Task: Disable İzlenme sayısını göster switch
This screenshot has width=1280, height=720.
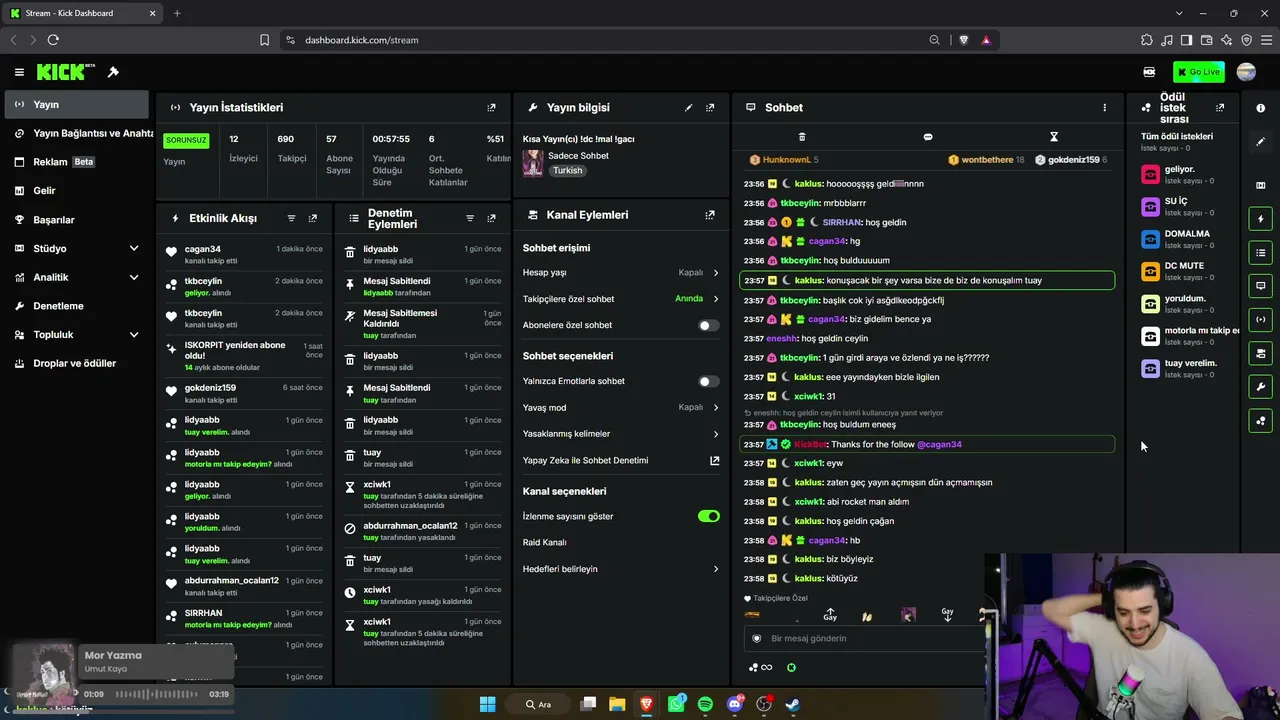Action: pos(708,516)
